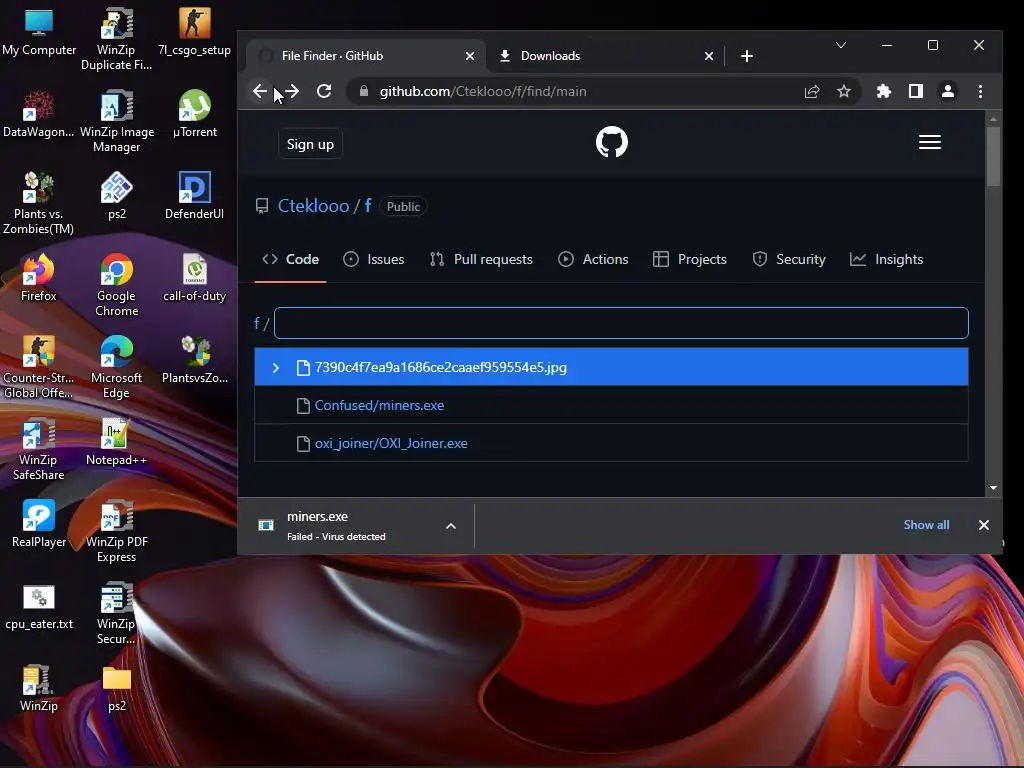Open the Chrome profile icon
The image size is (1024, 768).
point(948,91)
